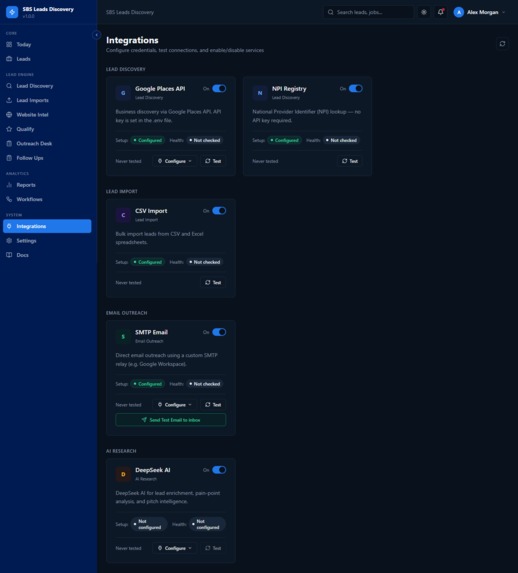Click the Integrations plug icon in the sidebar
This screenshot has width=518, height=573.
[x=9, y=226]
